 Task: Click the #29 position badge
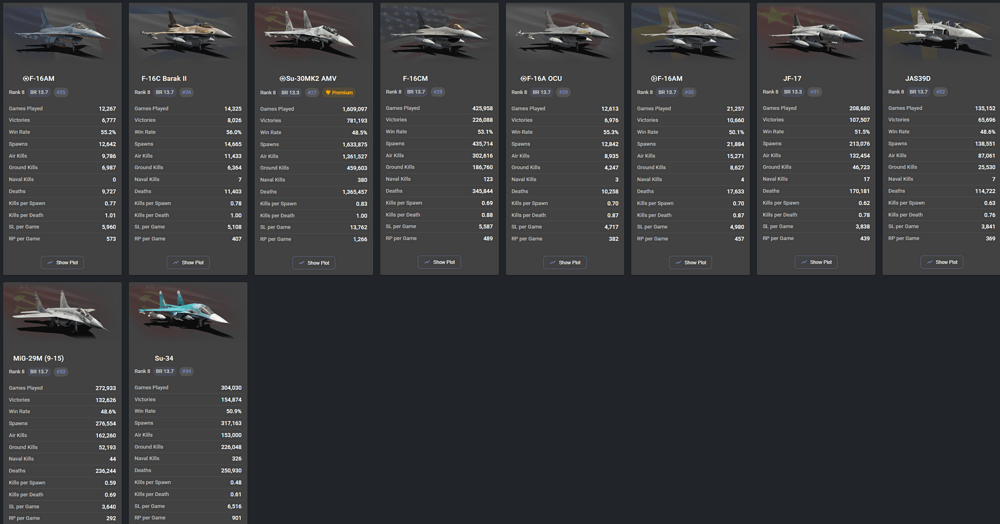click(x=563, y=92)
